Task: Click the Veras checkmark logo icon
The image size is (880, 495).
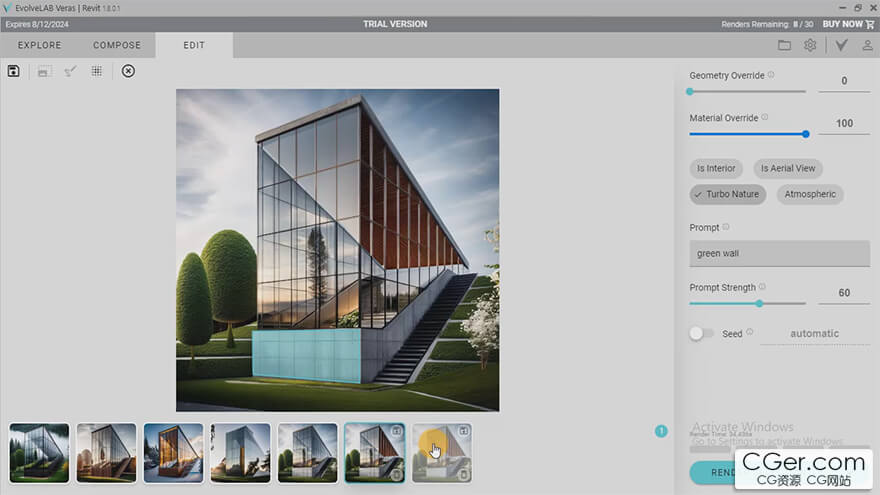Action: 842,45
